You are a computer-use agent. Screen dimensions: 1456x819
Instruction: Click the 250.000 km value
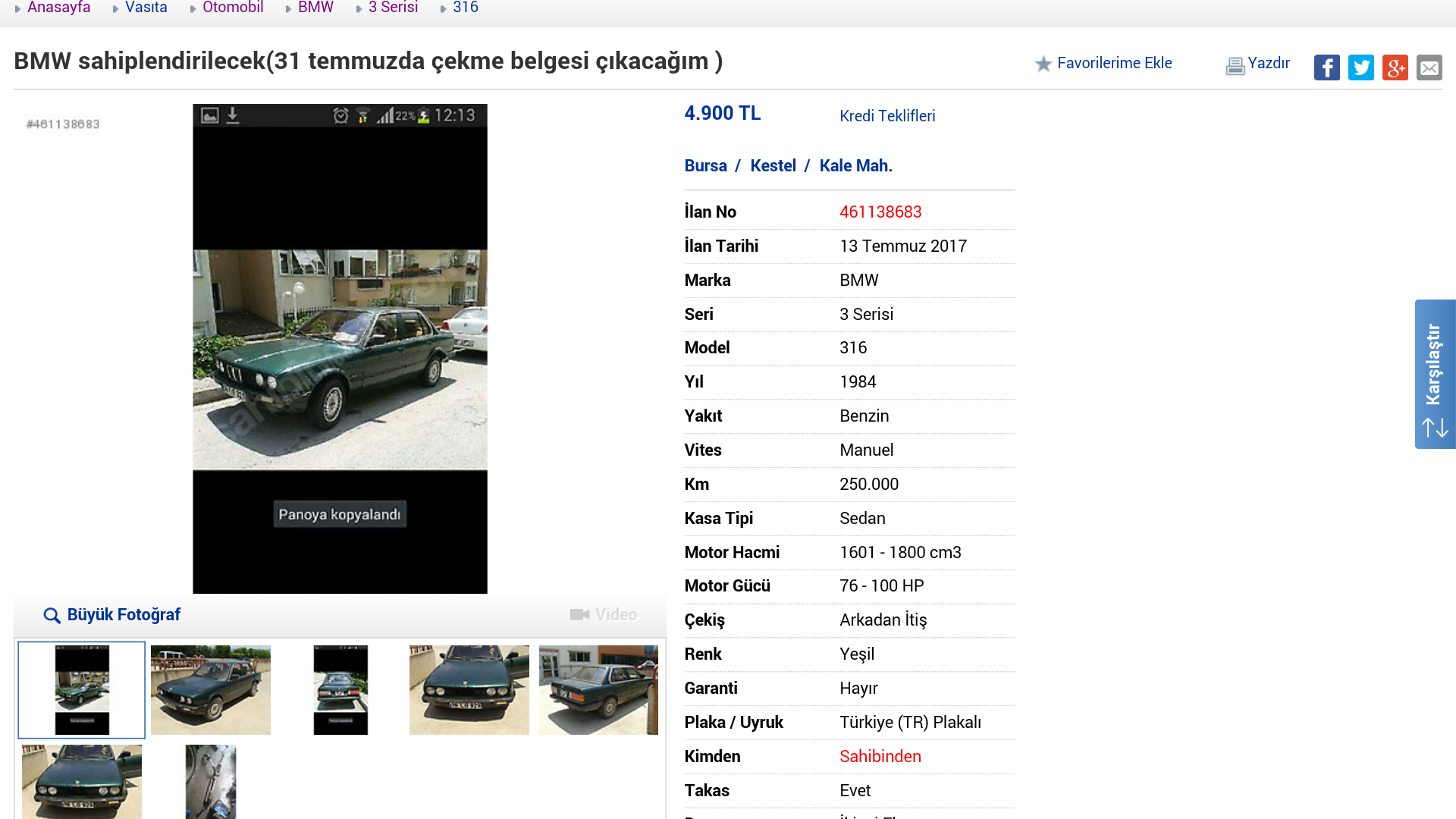click(x=869, y=485)
